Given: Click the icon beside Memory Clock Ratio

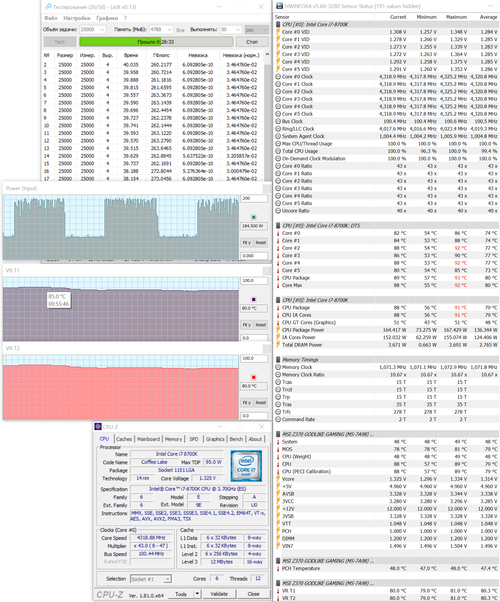Looking at the screenshot, I should (278, 374).
